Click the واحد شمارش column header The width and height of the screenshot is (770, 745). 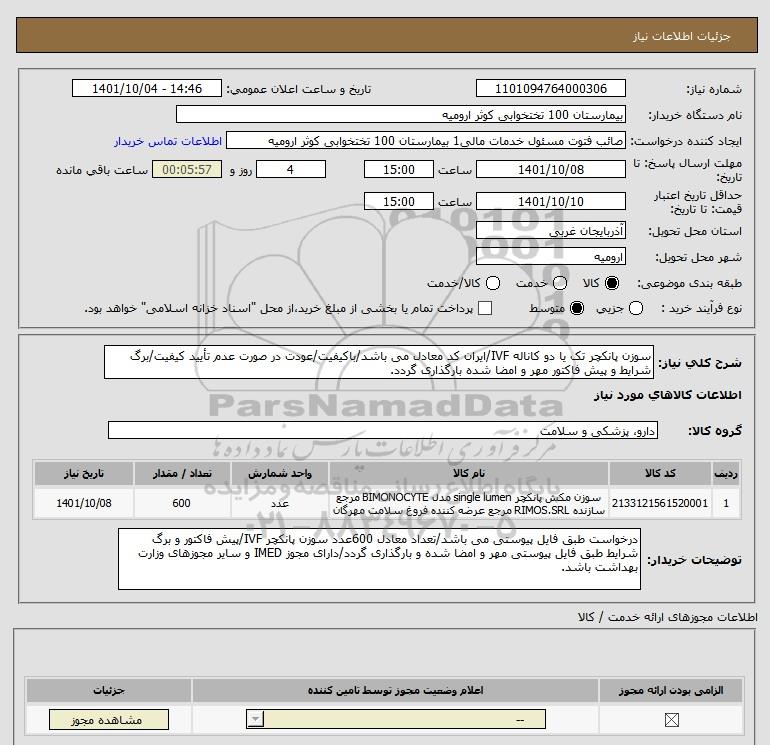279,473
